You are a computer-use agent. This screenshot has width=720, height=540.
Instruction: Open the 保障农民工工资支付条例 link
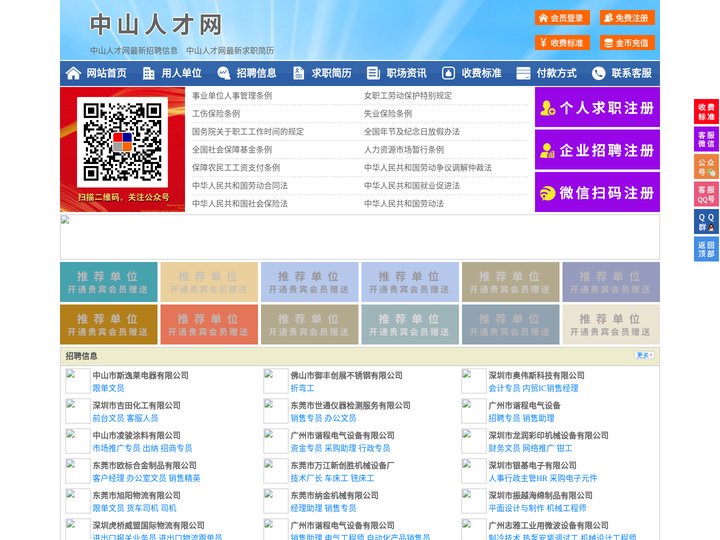pyautogui.click(x=236, y=168)
